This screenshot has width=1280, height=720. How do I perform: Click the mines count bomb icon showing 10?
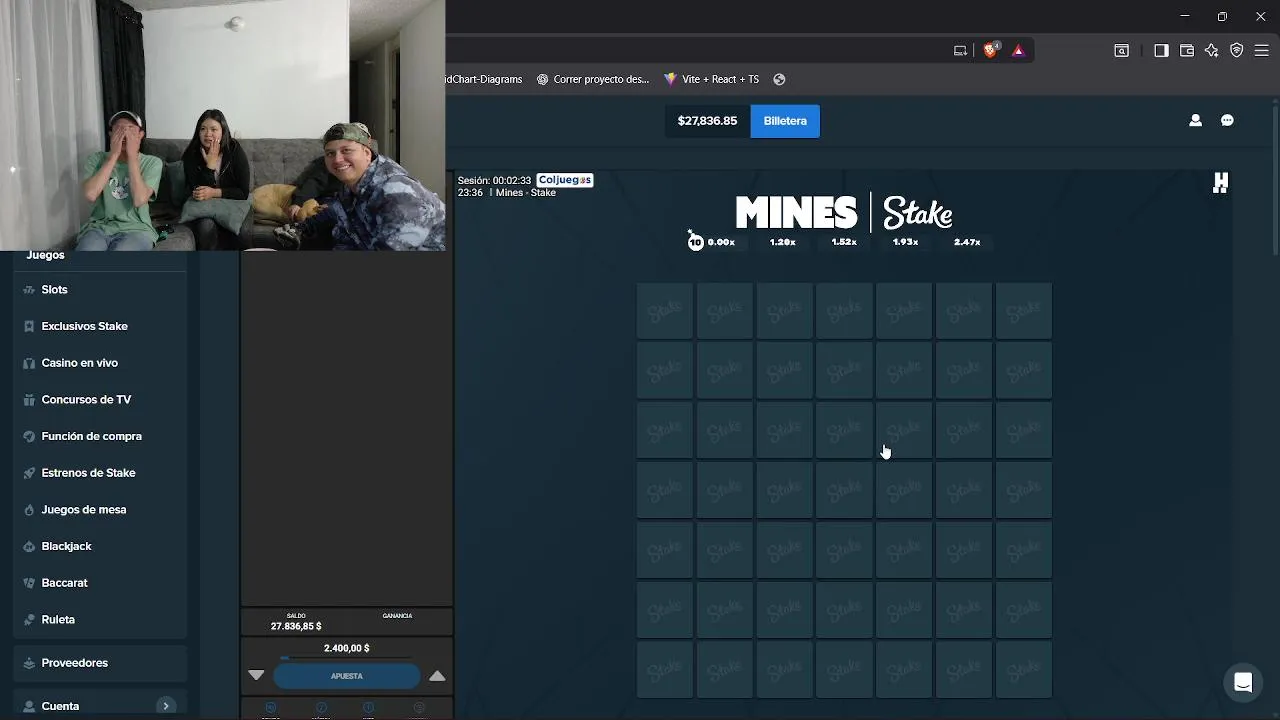pos(695,241)
